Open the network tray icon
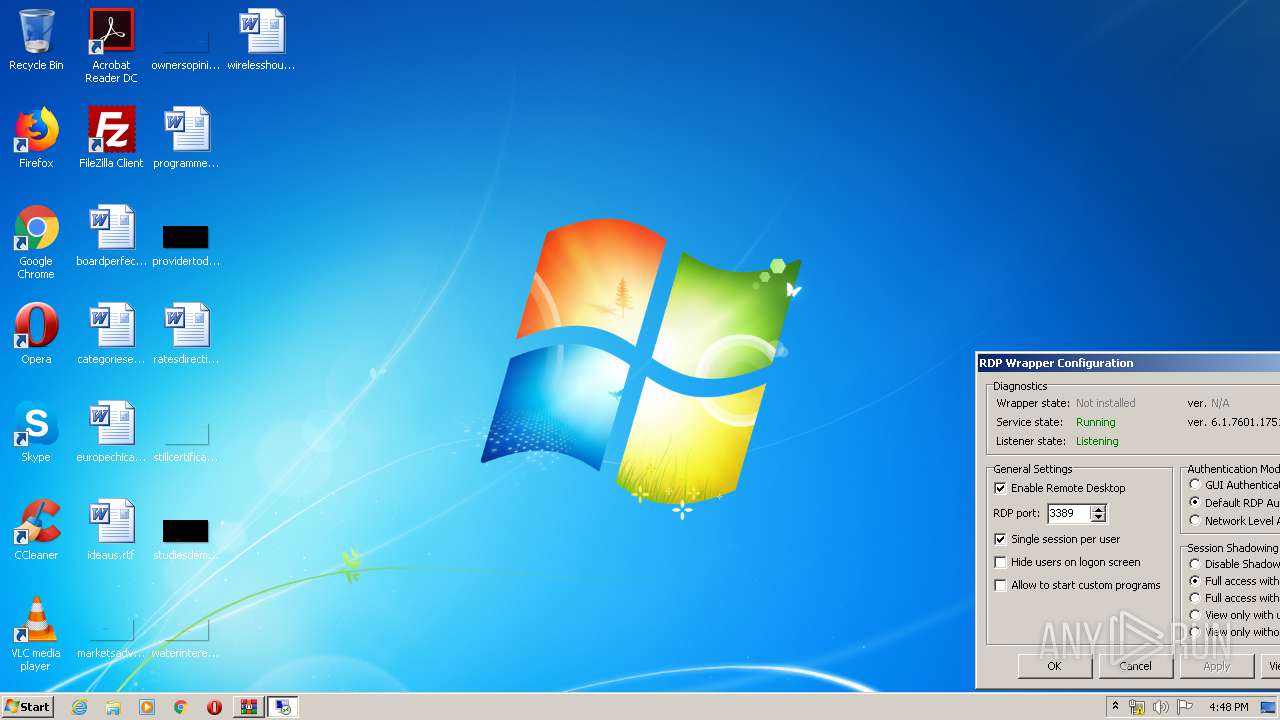This screenshot has height=720, width=1280. tap(1137, 707)
